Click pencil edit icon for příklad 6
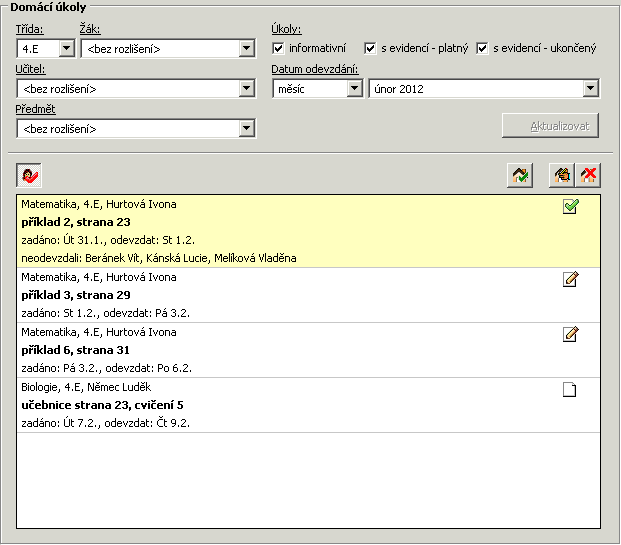The width and height of the screenshot is (621, 545). 571,334
